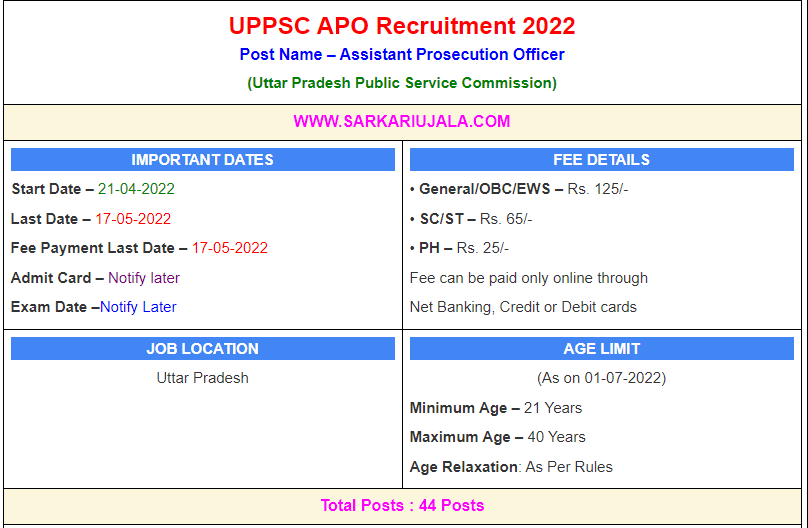Click the Uttar Pradesh job location text
Viewport: 808px width, 528px height.
click(202, 378)
